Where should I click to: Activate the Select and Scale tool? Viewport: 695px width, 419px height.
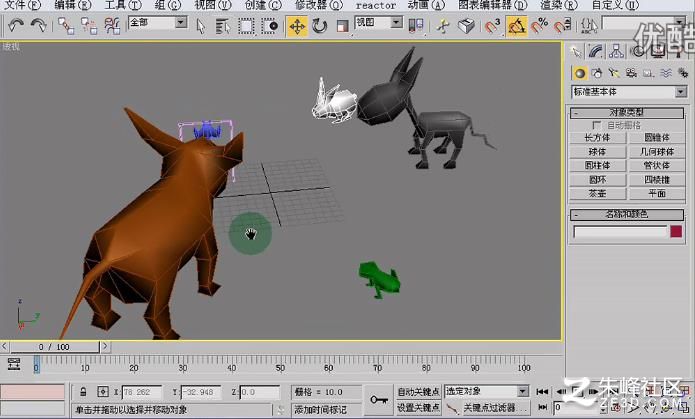point(342,27)
